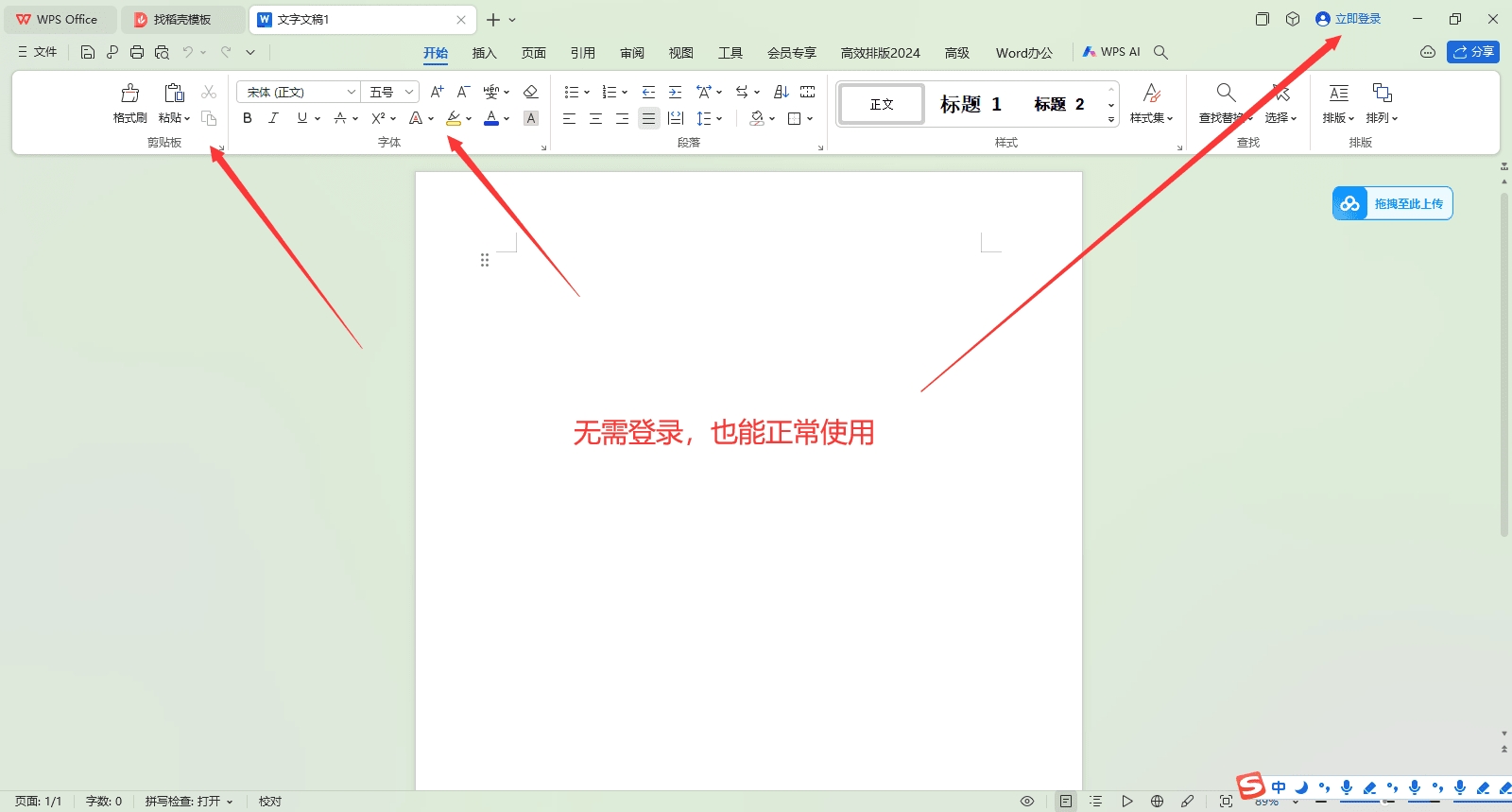Click the Paste (粘贴) clipboard icon
Viewport: 1512px width, 812px height.
coord(174,94)
